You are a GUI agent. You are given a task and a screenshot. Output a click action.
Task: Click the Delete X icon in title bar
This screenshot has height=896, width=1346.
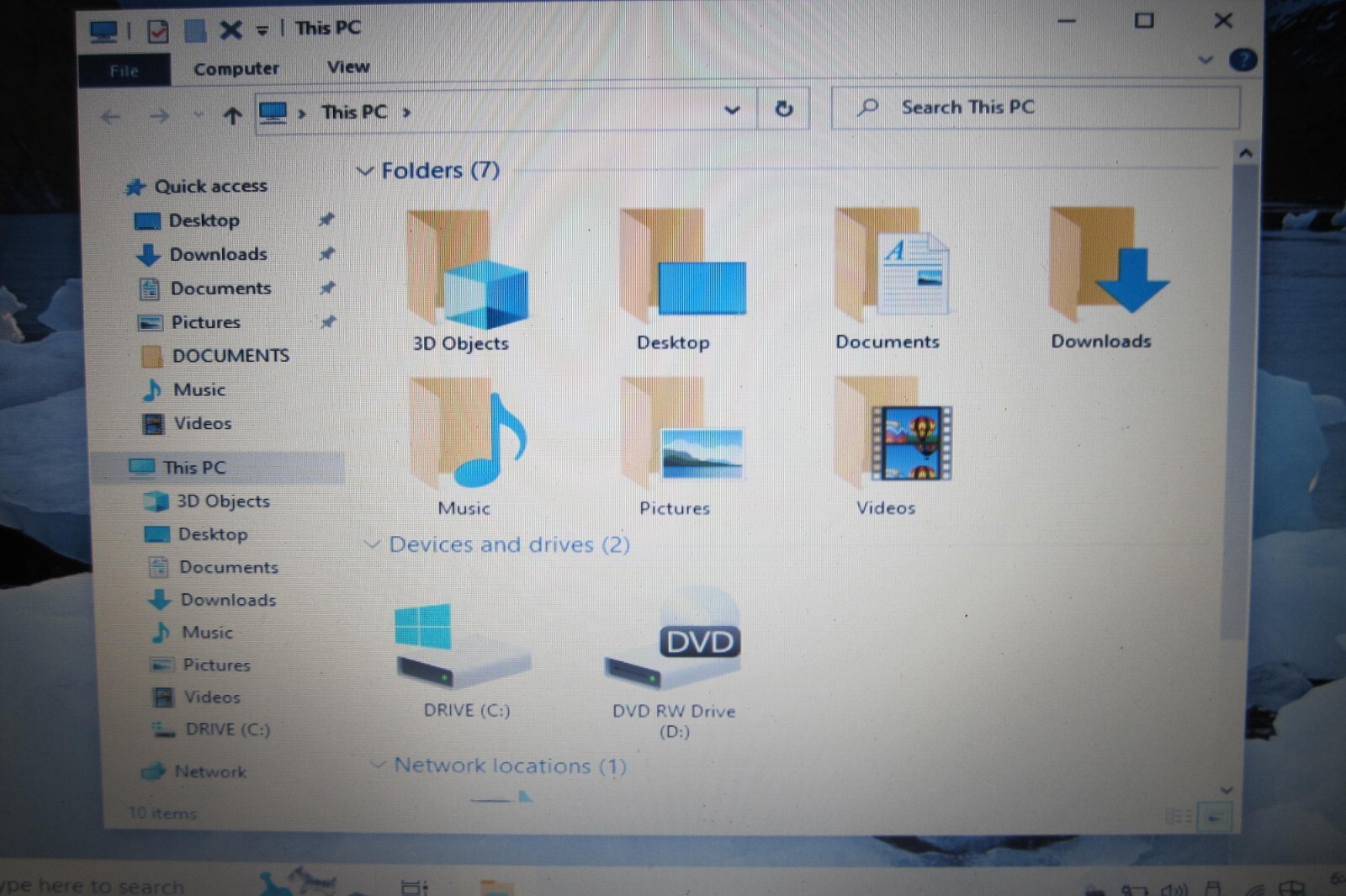pos(231,30)
